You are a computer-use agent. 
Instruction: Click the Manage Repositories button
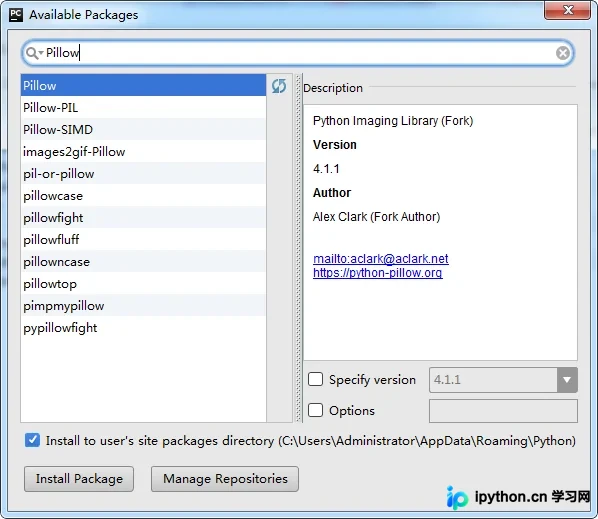(x=225, y=479)
